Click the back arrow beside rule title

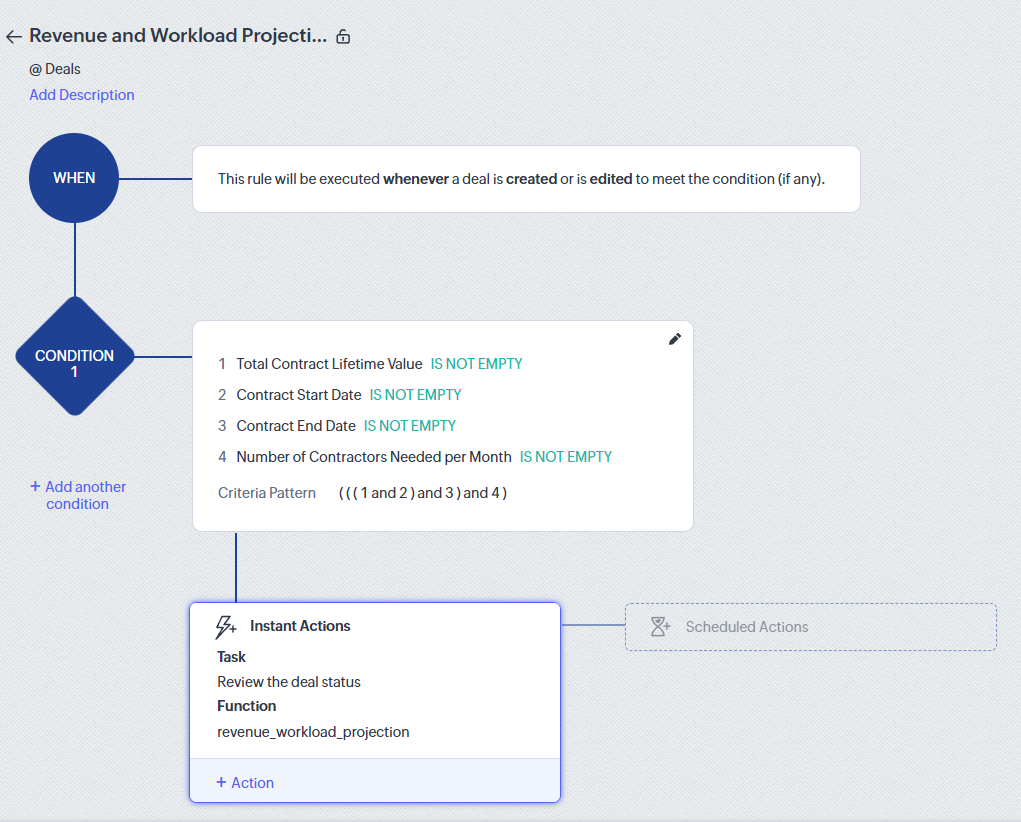13,37
